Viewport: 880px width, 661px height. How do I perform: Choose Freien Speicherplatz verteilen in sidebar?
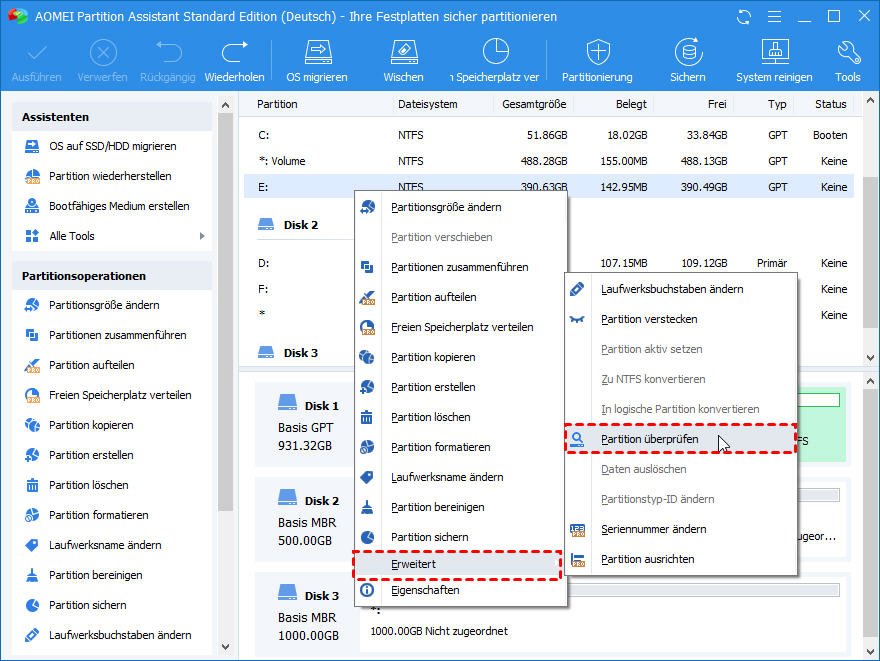[x=120, y=395]
